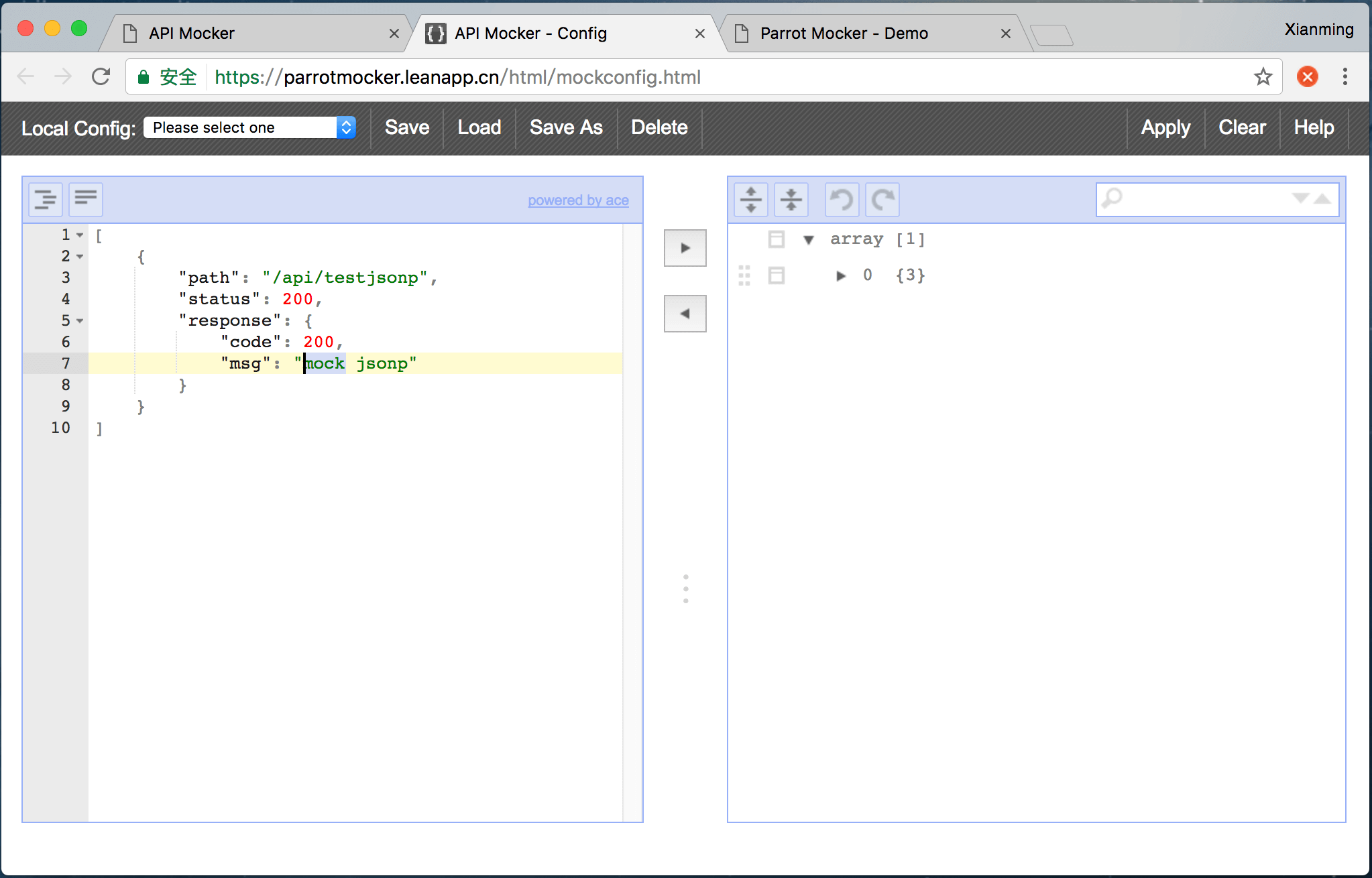
Task: Open the Local Config select dropdown
Action: [249, 127]
